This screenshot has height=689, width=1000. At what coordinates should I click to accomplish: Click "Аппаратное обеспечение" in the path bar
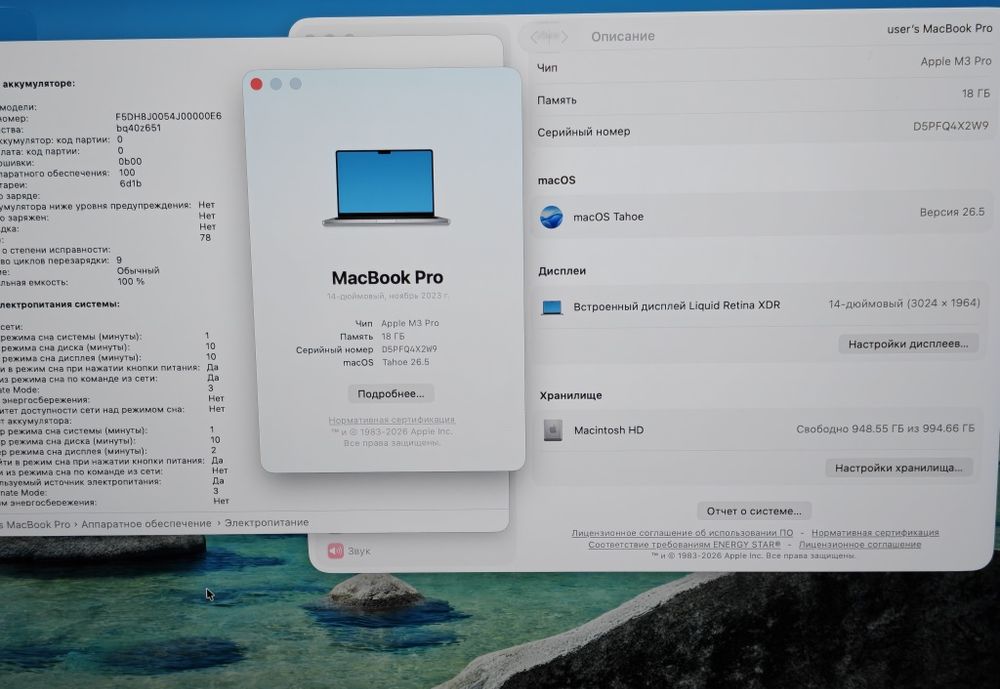[x=146, y=524]
